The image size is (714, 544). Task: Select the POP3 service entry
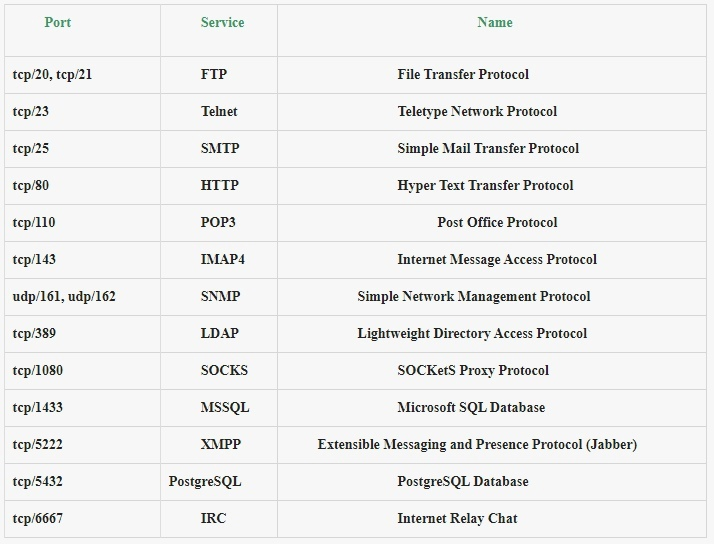click(x=218, y=222)
